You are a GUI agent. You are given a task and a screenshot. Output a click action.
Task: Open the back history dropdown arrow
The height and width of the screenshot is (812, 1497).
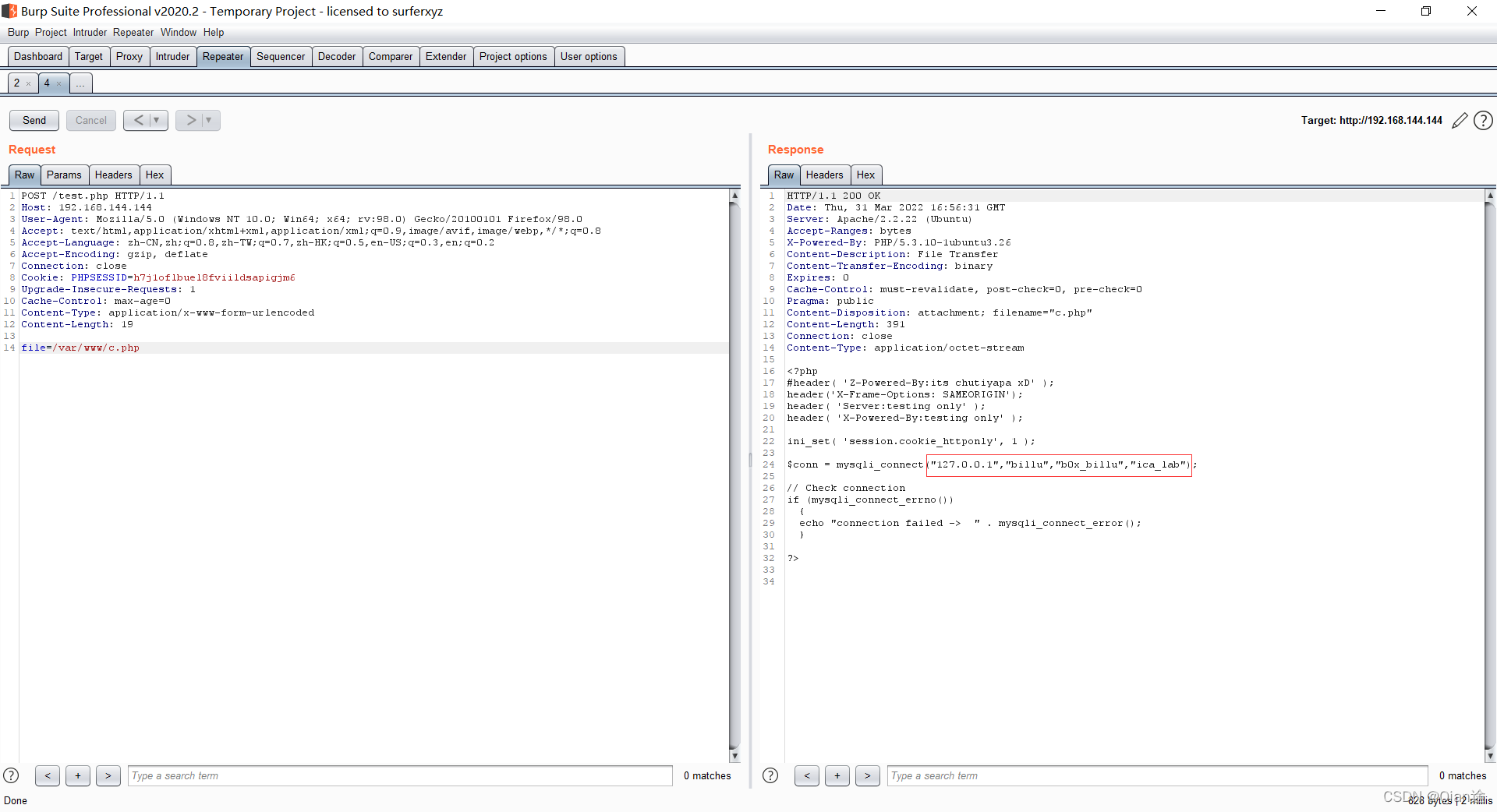click(157, 120)
